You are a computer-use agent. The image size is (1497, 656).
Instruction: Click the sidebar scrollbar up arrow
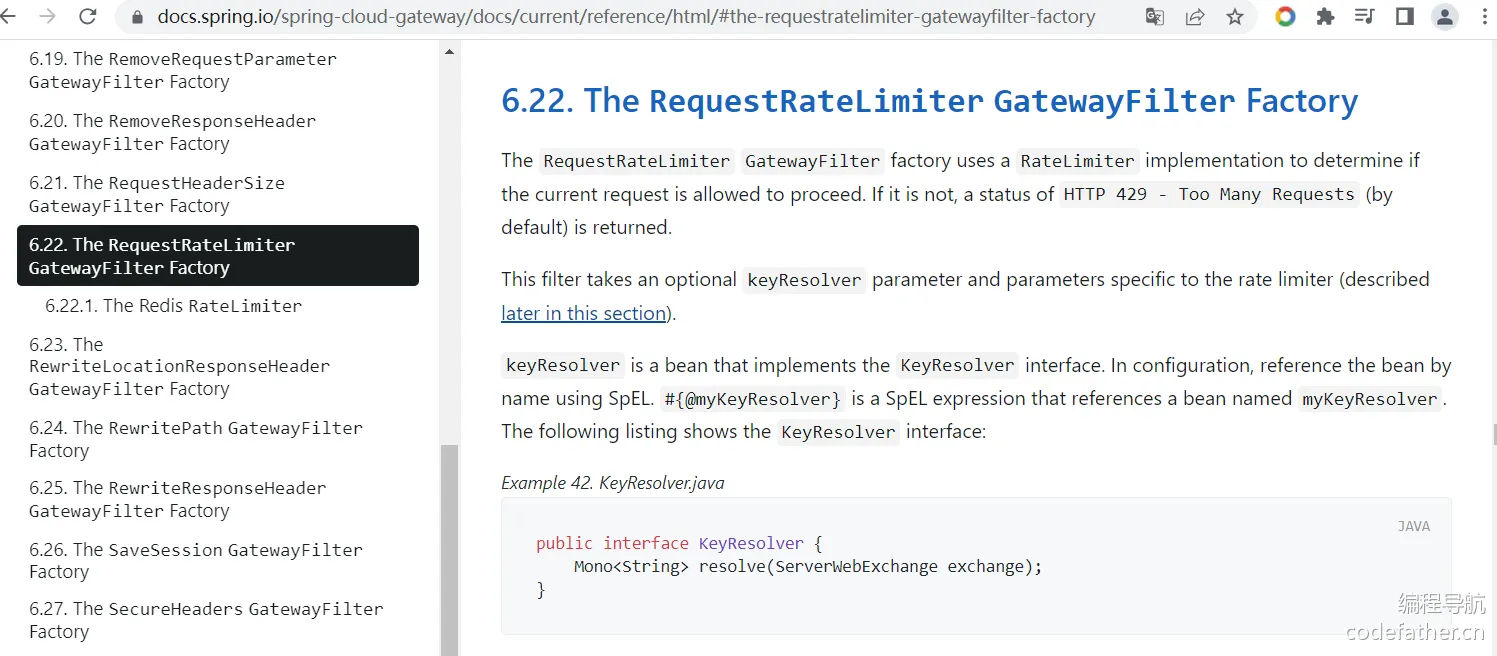449,51
